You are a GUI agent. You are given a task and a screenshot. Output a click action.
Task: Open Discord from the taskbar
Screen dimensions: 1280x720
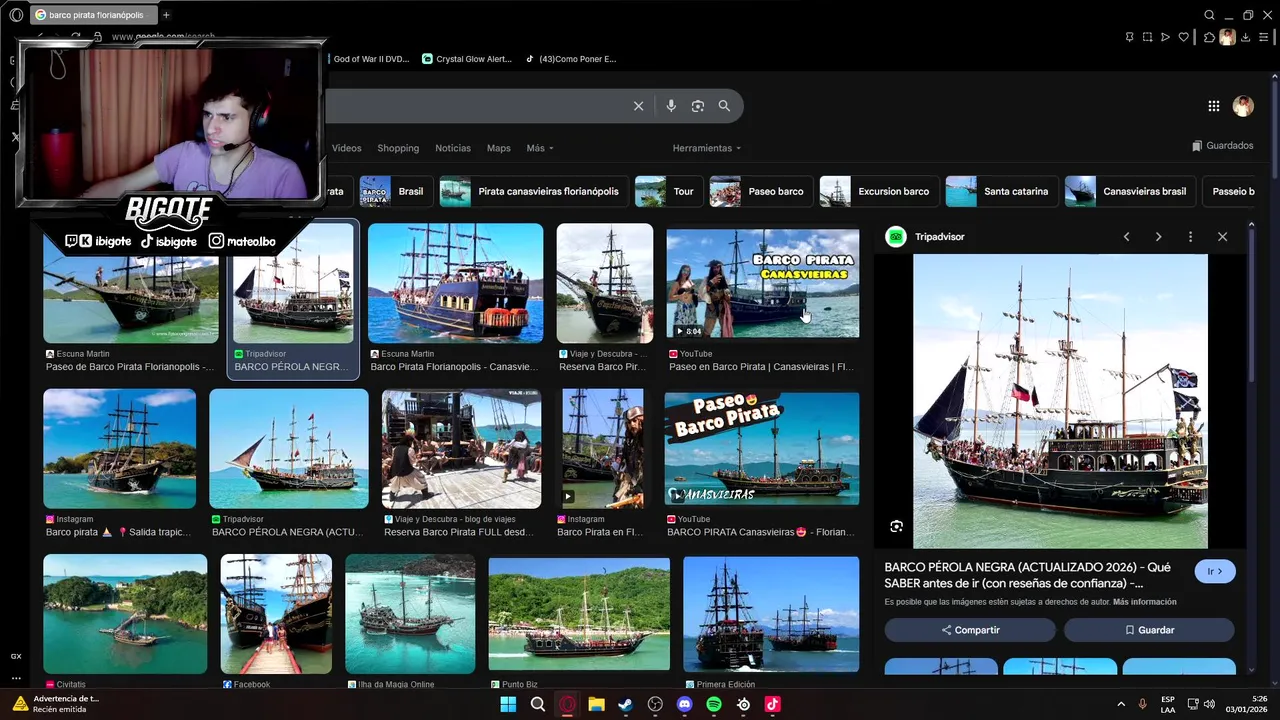(684, 704)
